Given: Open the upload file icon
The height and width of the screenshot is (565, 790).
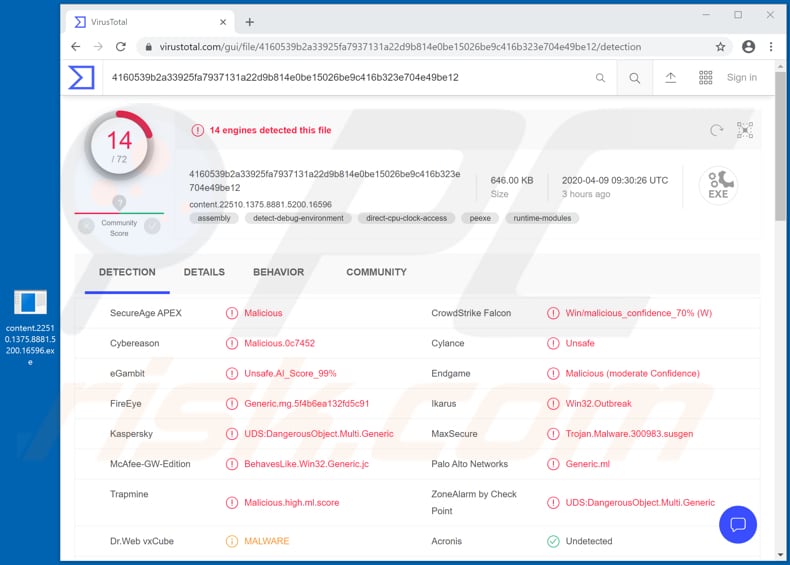Looking at the screenshot, I should [670, 78].
